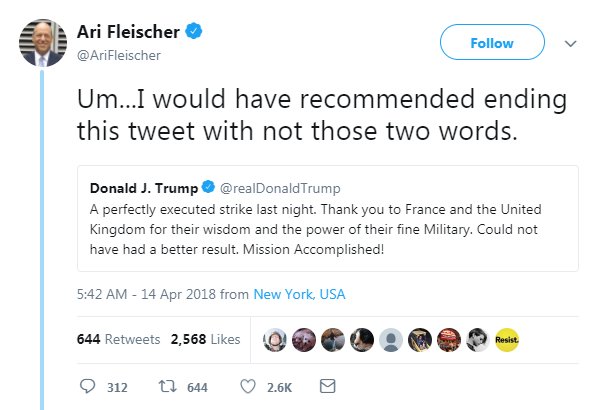The width and height of the screenshot is (600, 410).
Task: Click Donald J. Trump's verified checkmark
Action: pyautogui.click(x=209, y=188)
